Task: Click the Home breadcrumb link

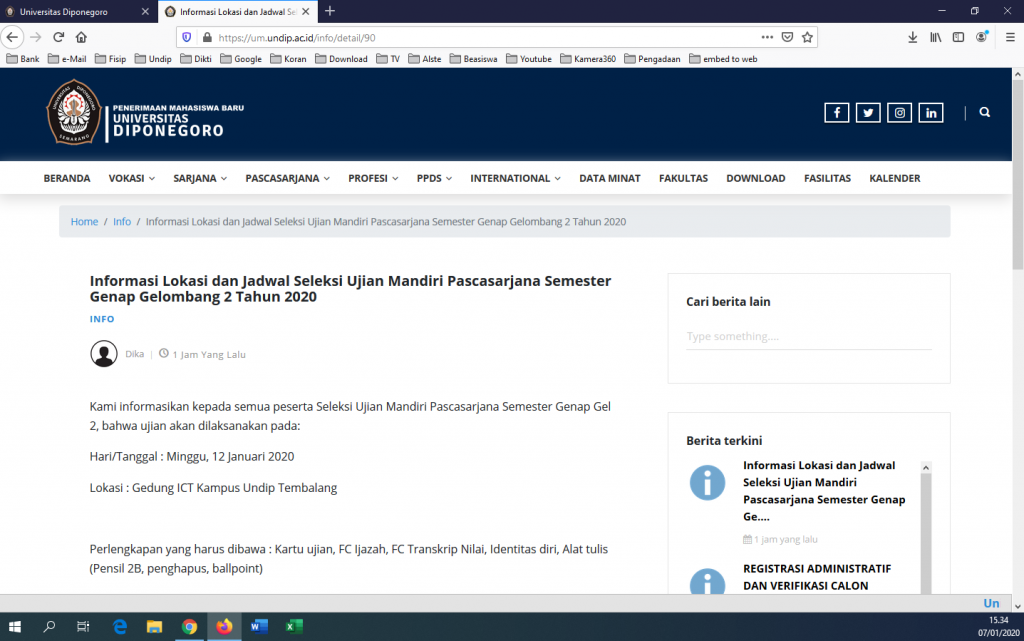Action: click(x=84, y=222)
